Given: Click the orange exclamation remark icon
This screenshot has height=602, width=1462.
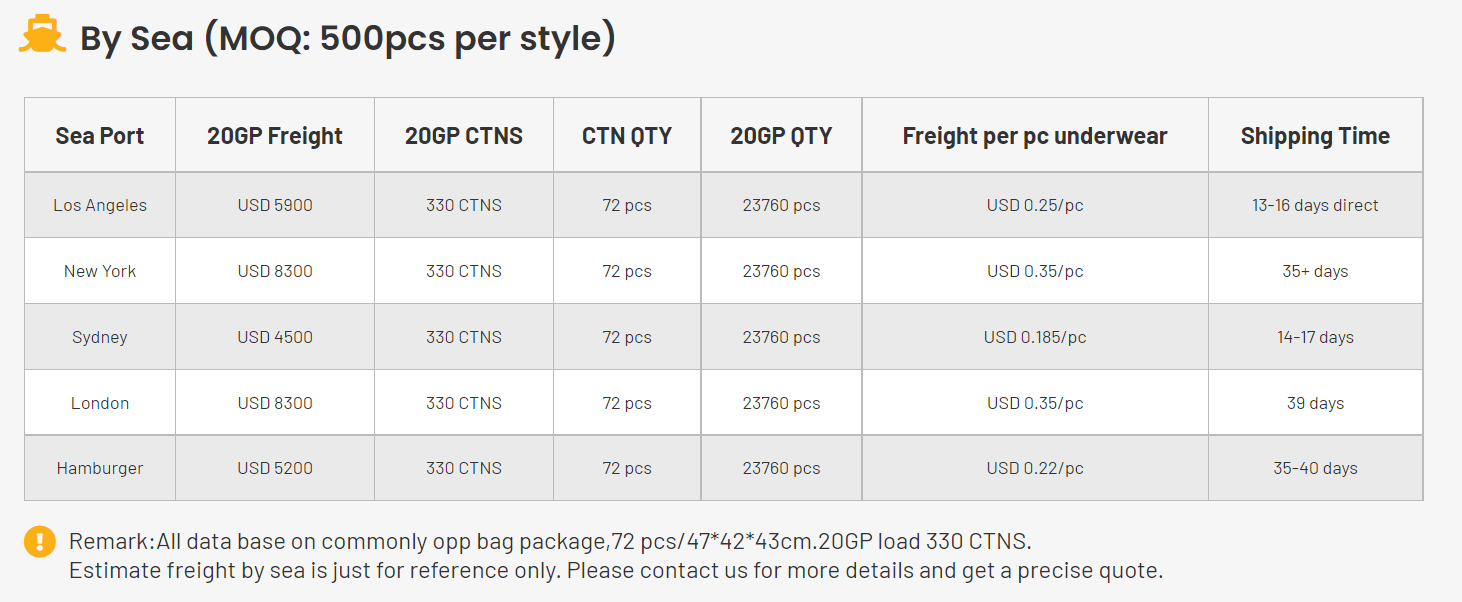Looking at the screenshot, I should (x=40, y=542).
